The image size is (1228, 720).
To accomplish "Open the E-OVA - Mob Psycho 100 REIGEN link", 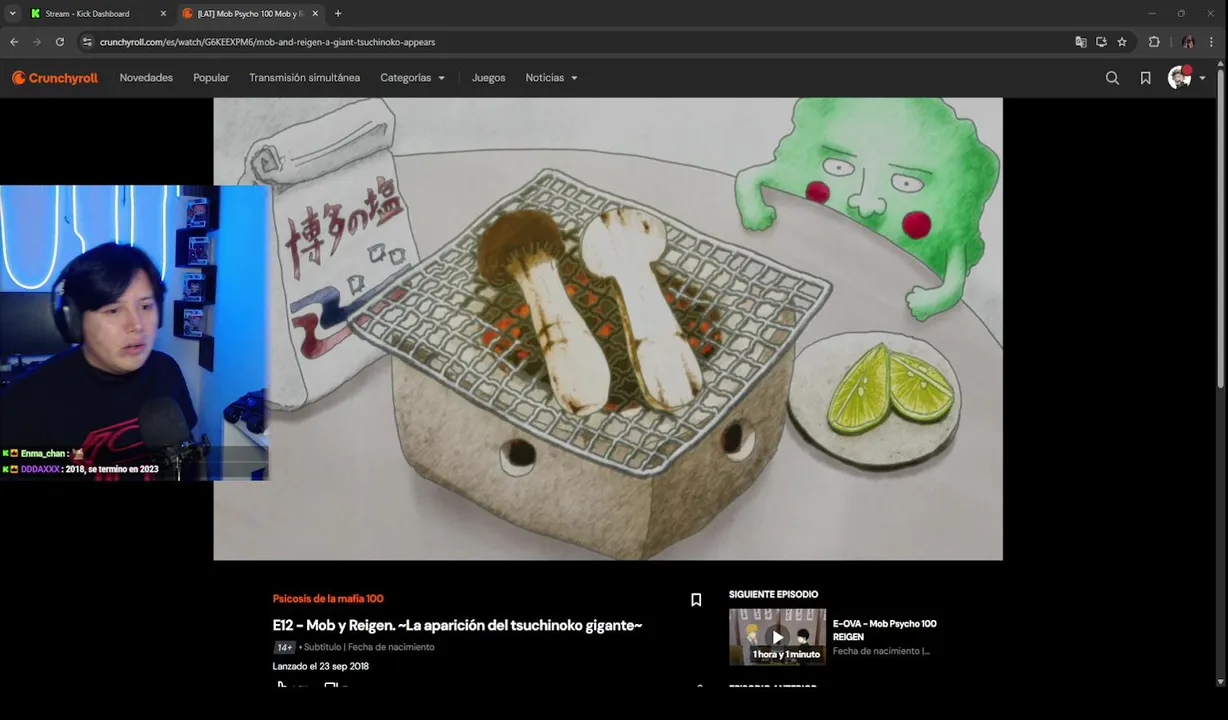I will point(885,630).
